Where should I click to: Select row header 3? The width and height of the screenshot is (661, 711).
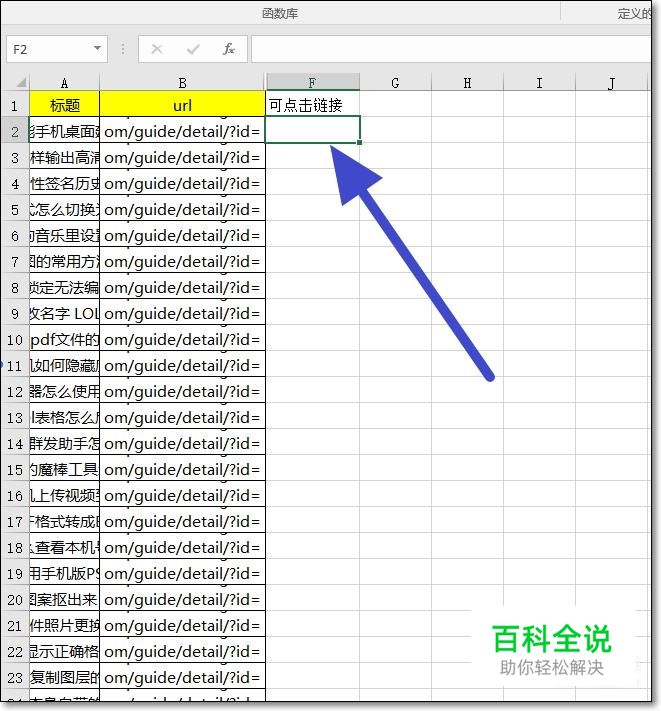(x=15, y=158)
